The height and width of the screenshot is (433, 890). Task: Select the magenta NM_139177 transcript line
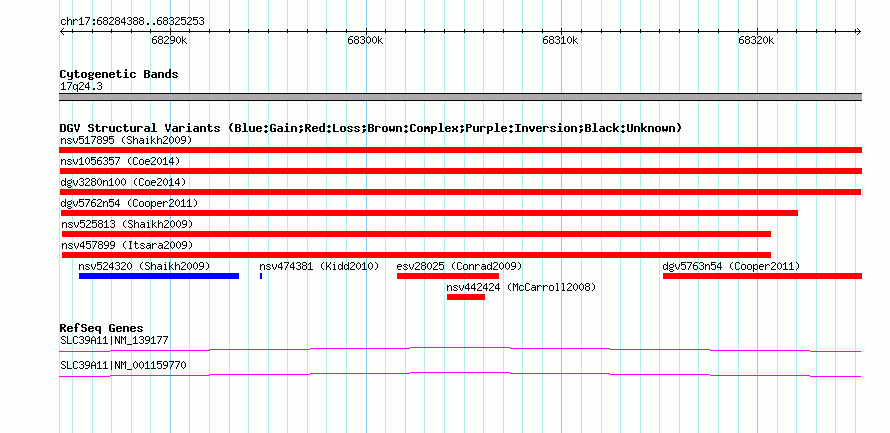(x=460, y=350)
